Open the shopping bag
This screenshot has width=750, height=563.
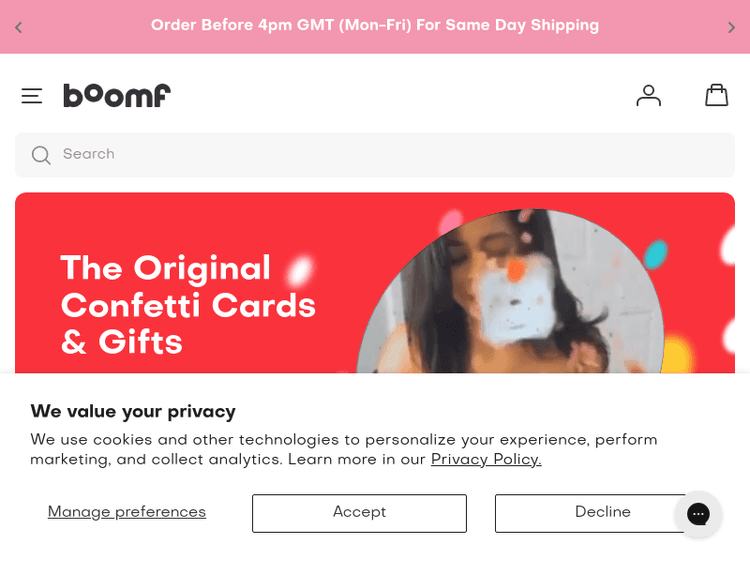pos(716,95)
